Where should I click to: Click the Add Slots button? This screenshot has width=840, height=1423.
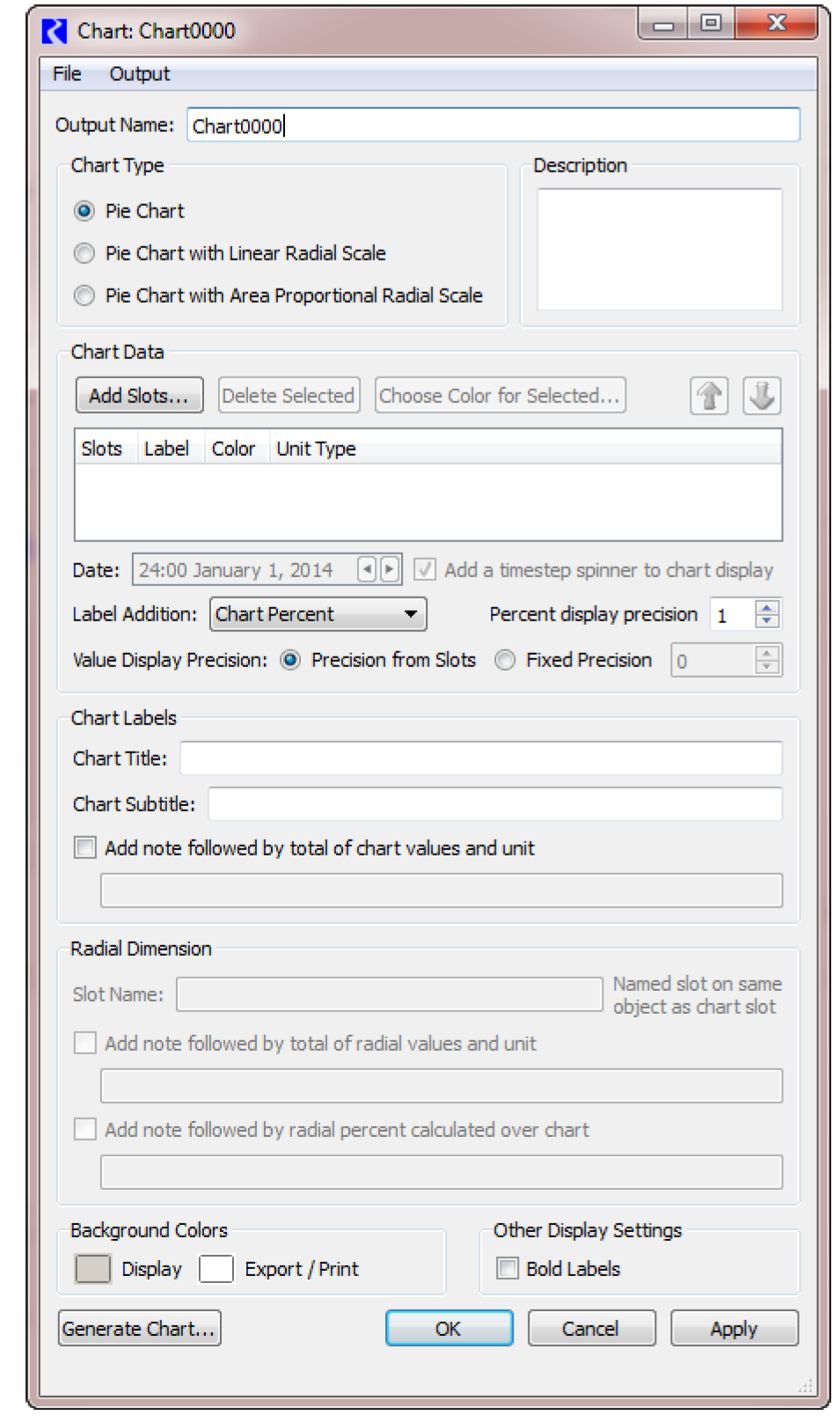pos(139,396)
